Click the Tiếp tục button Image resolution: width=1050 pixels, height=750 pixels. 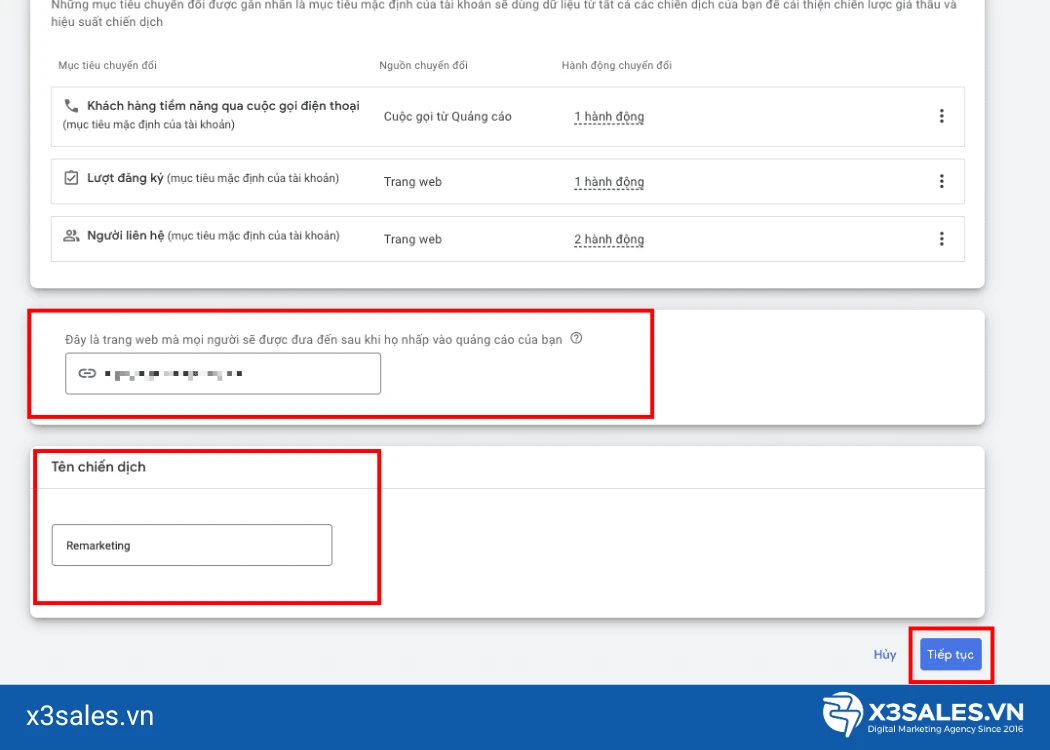(x=950, y=654)
